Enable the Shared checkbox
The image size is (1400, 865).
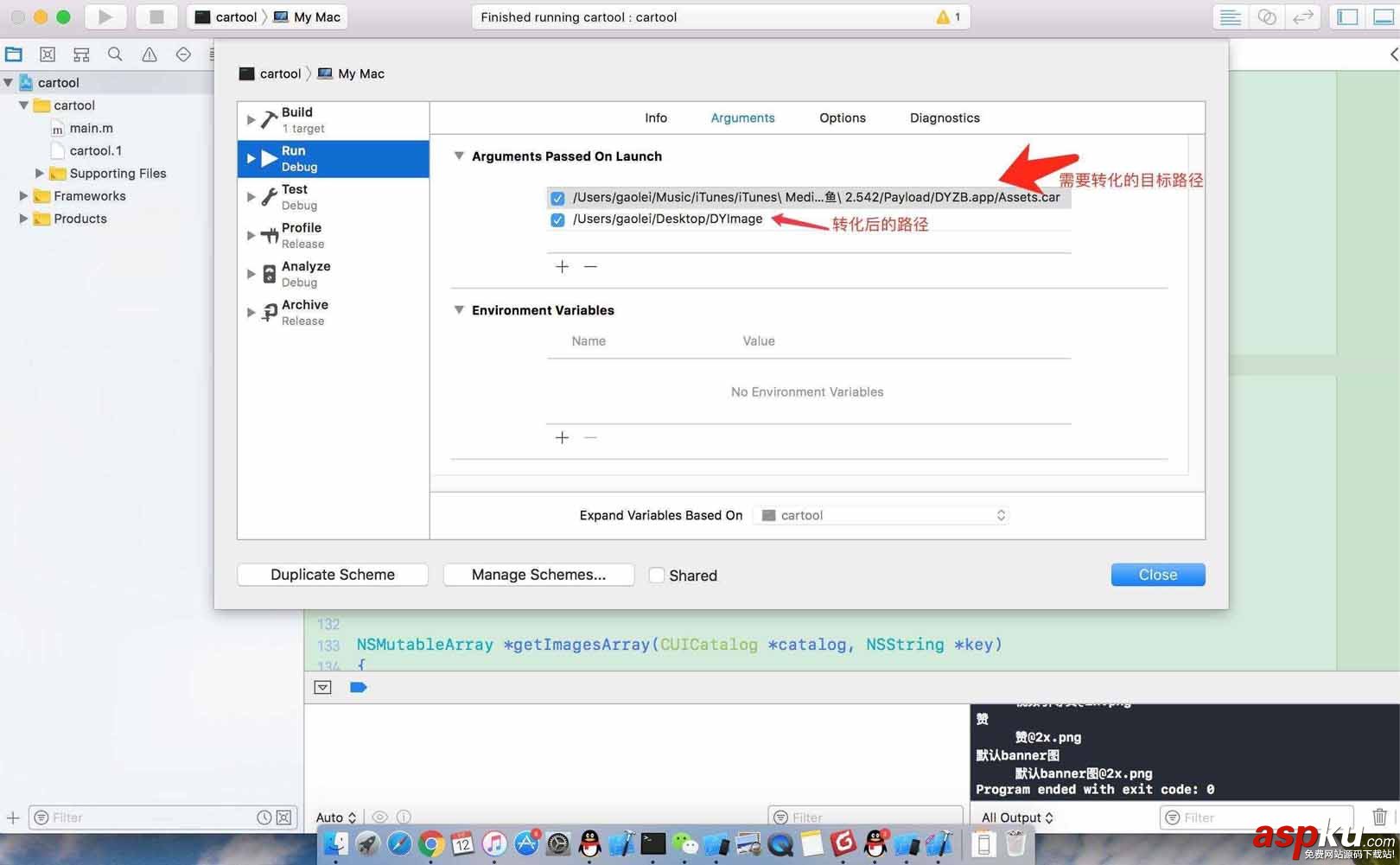(657, 575)
